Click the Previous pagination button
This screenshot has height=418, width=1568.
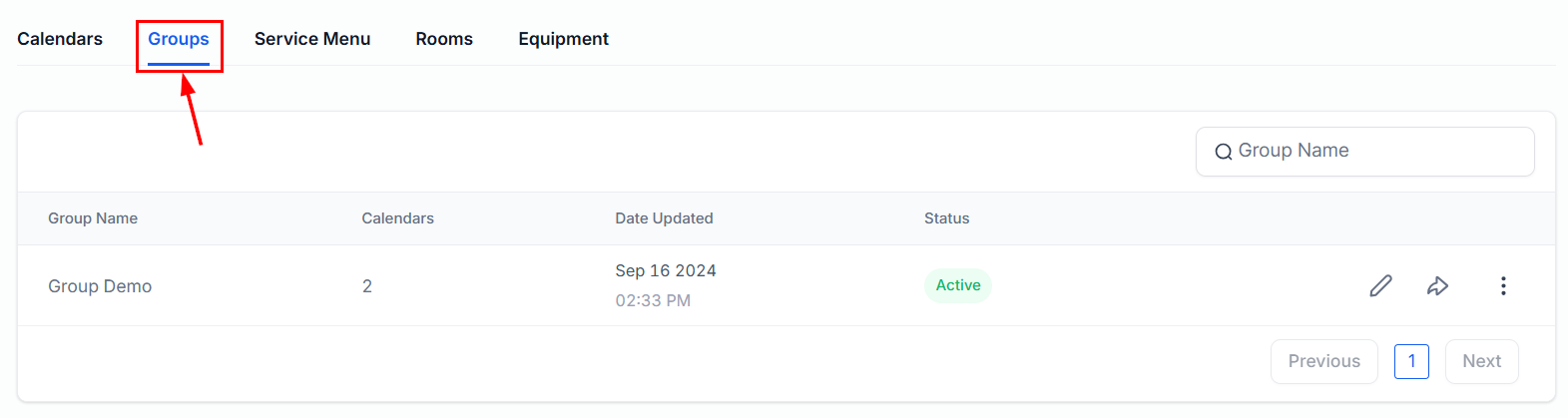tap(1323, 361)
